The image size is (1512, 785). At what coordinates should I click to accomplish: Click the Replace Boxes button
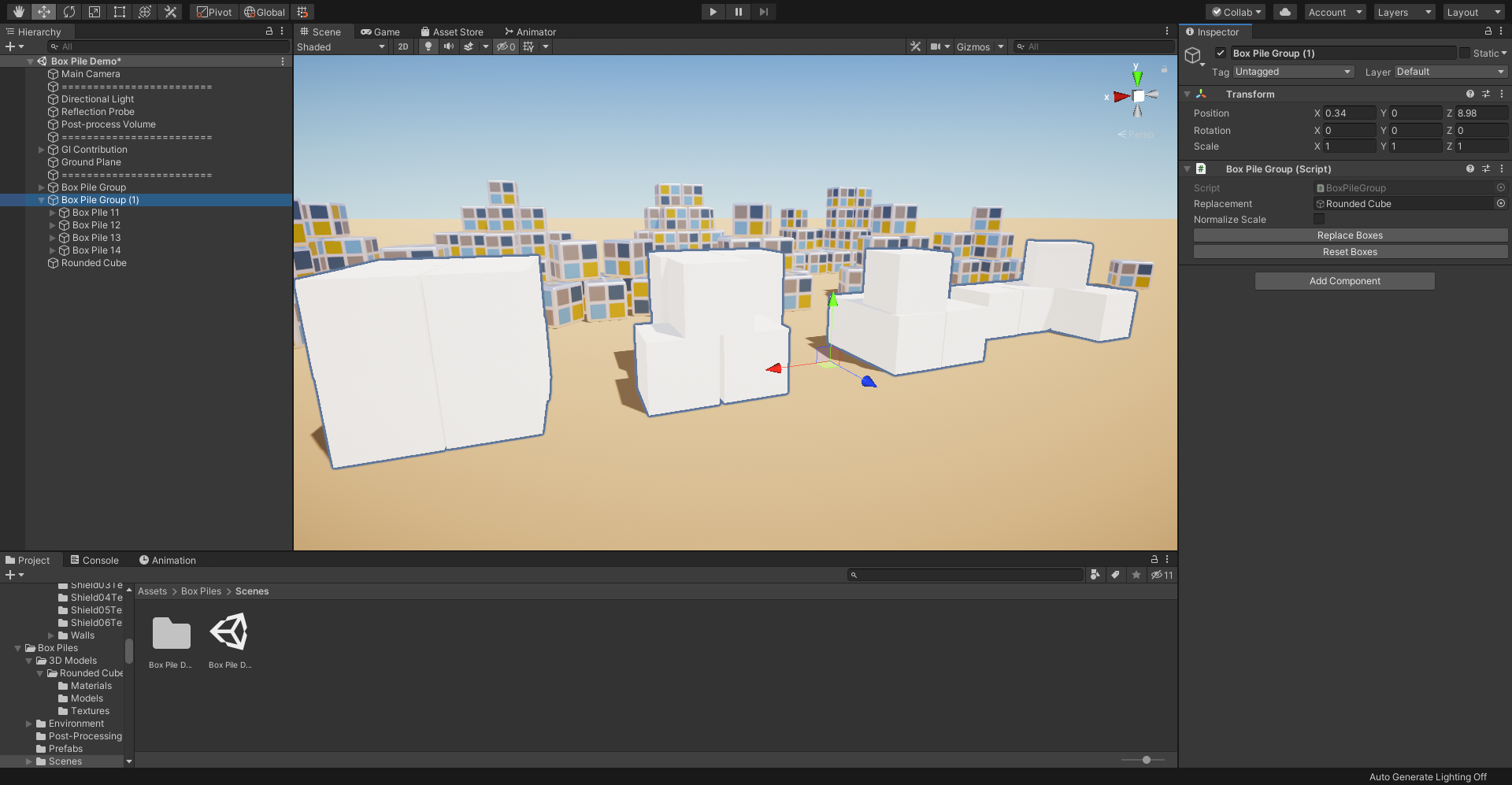[x=1349, y=235]
